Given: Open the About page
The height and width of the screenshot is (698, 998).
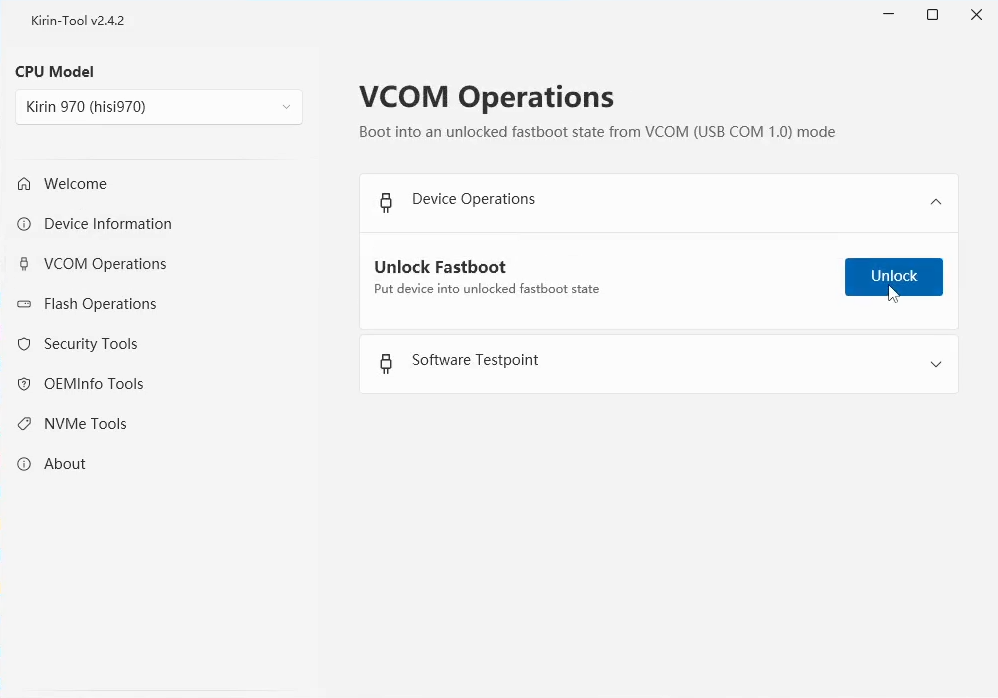Looking at the screenshot, I should coord(64,464).
